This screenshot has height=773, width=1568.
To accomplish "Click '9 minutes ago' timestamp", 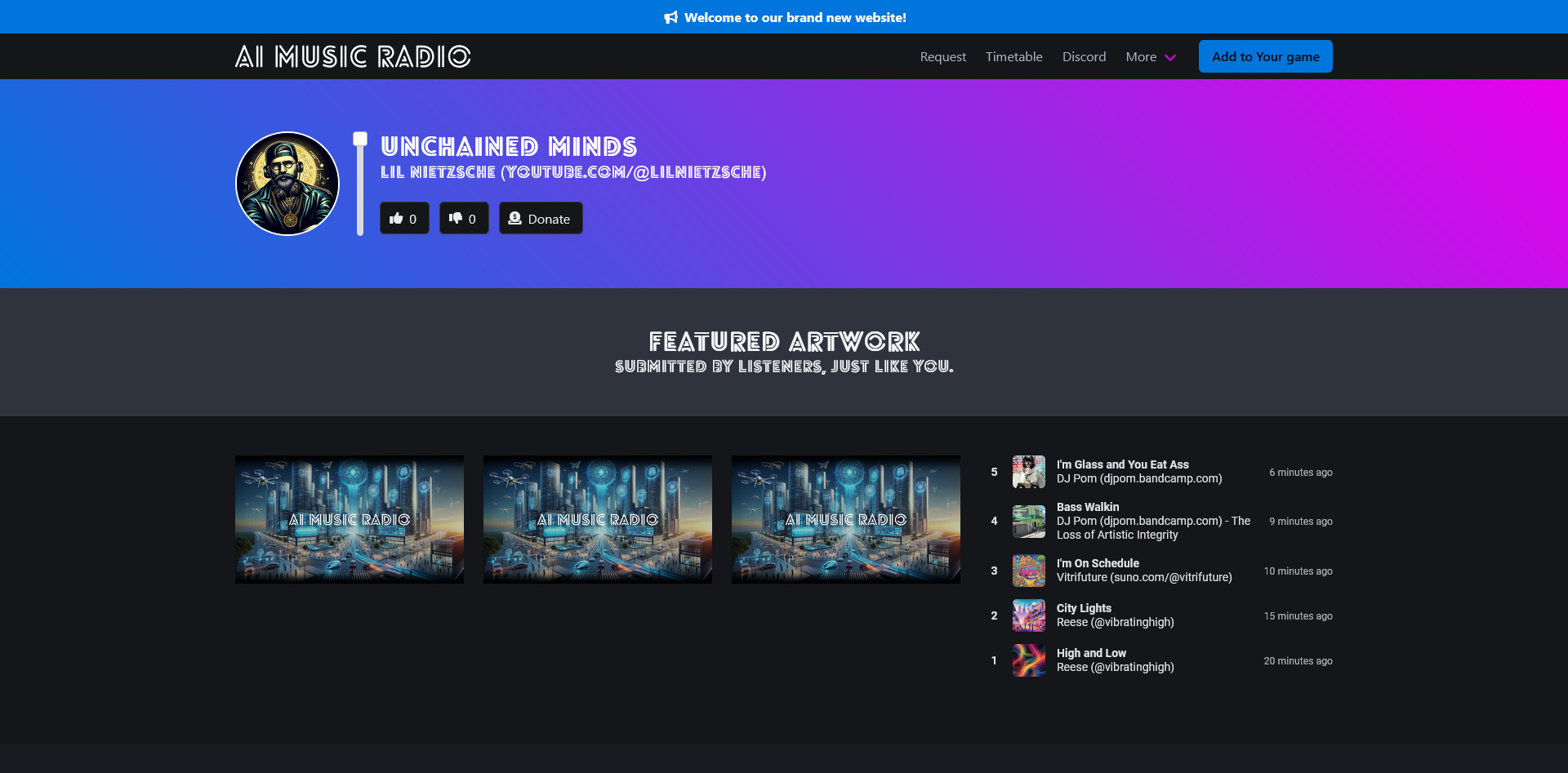I will (1300, 522).
